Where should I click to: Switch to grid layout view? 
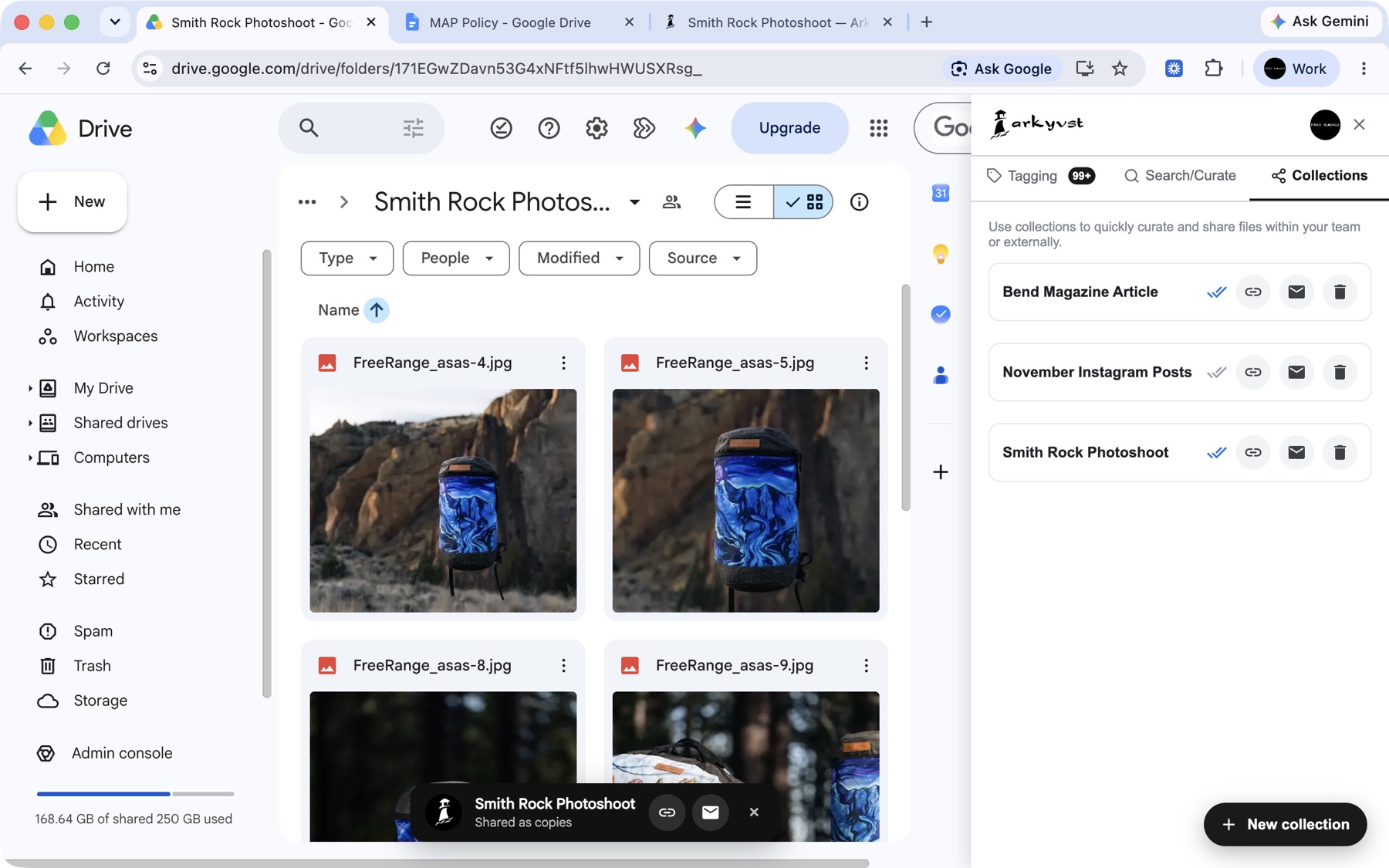pos(803,202)
